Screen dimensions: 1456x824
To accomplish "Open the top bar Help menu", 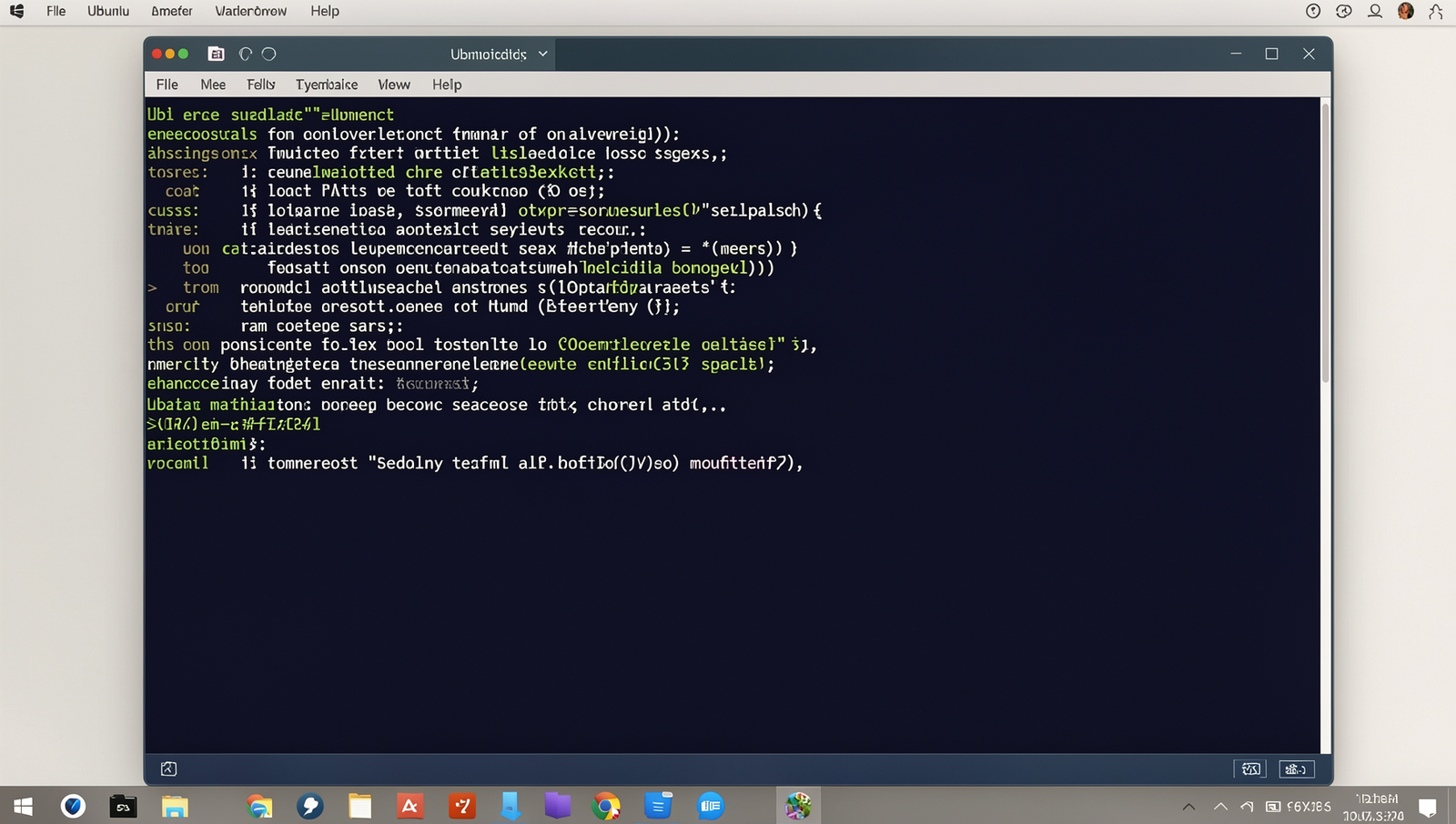I will point(325,11).
